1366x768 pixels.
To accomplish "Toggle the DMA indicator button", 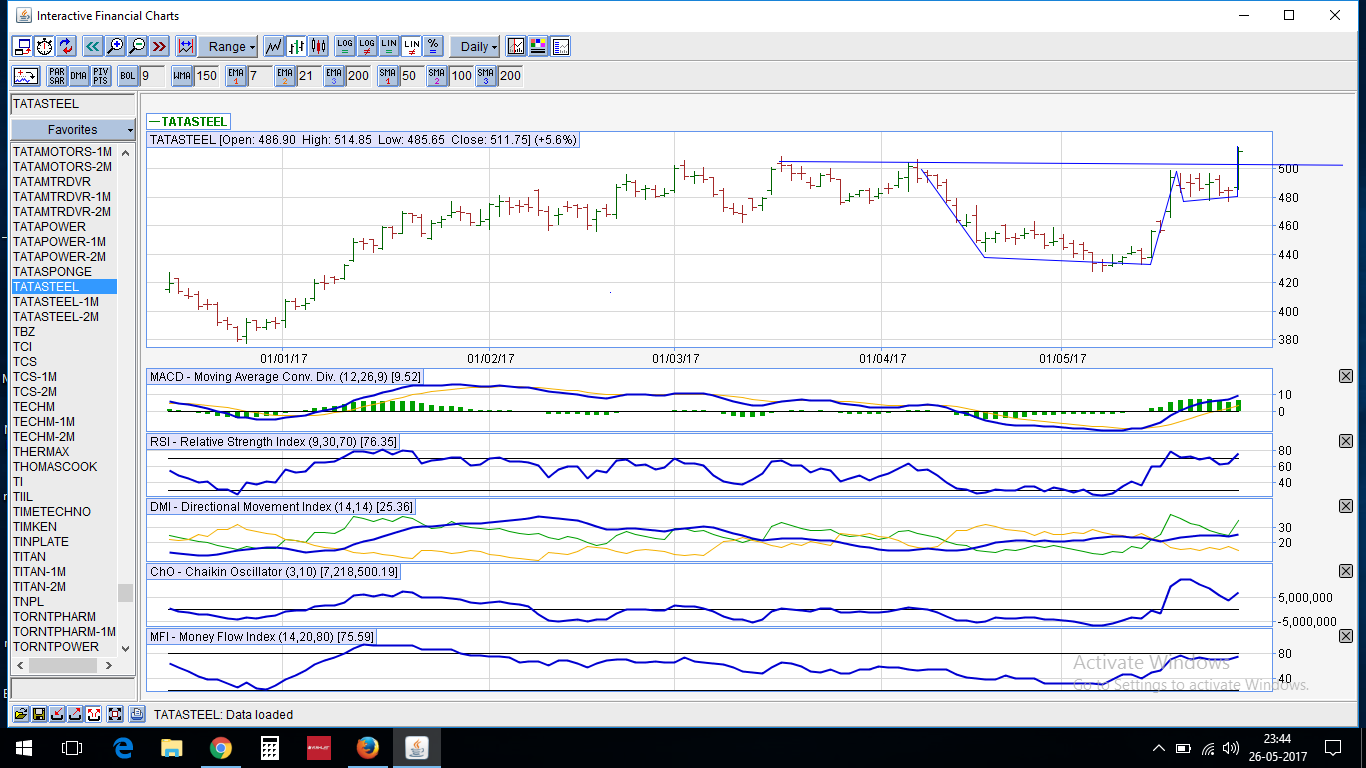I will point(79,76).
